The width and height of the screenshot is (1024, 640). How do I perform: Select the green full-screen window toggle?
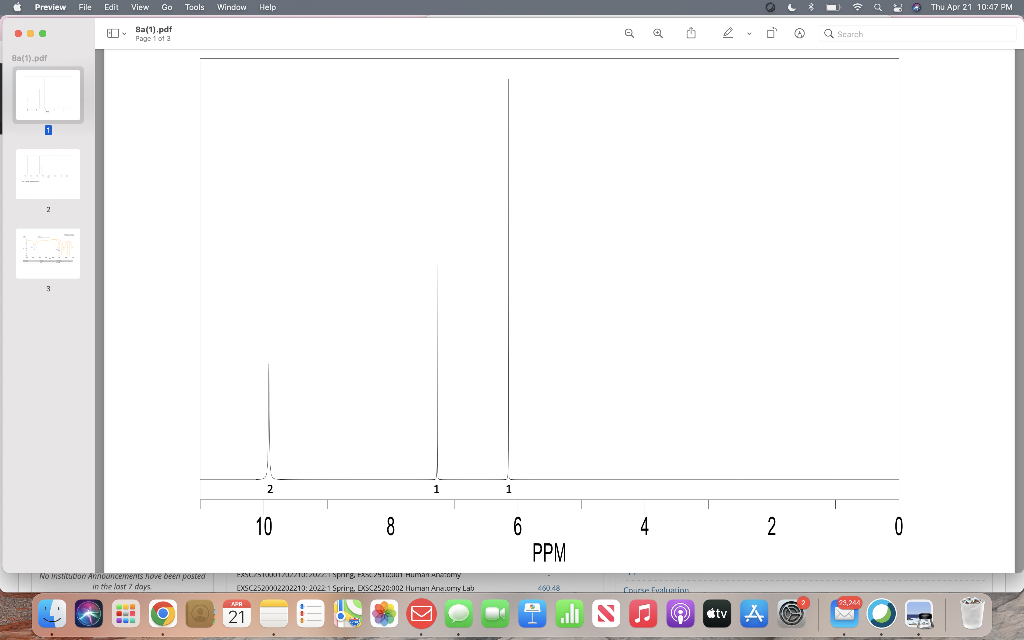coord(41,32)
